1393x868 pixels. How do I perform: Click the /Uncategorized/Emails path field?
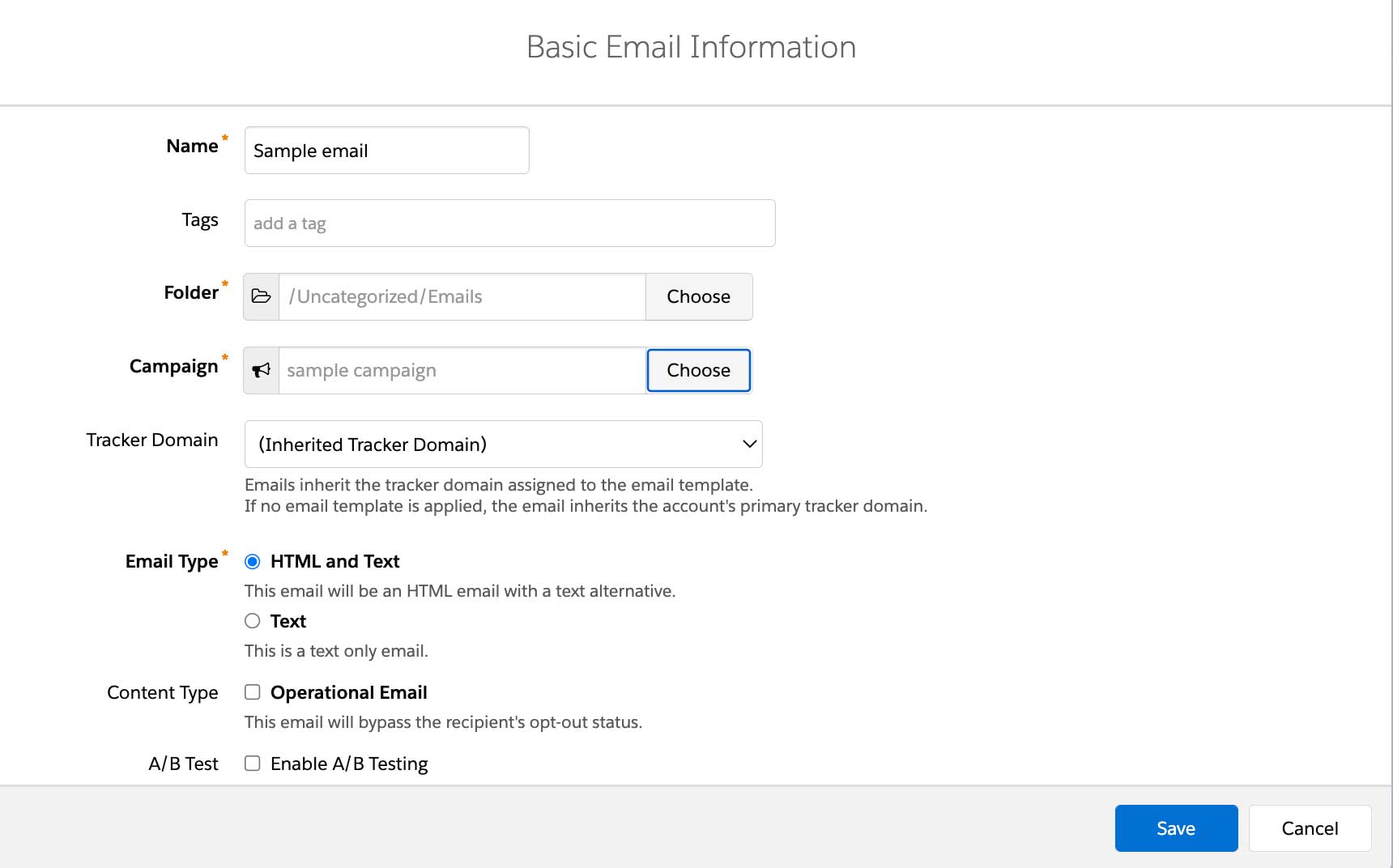[461, 296]
